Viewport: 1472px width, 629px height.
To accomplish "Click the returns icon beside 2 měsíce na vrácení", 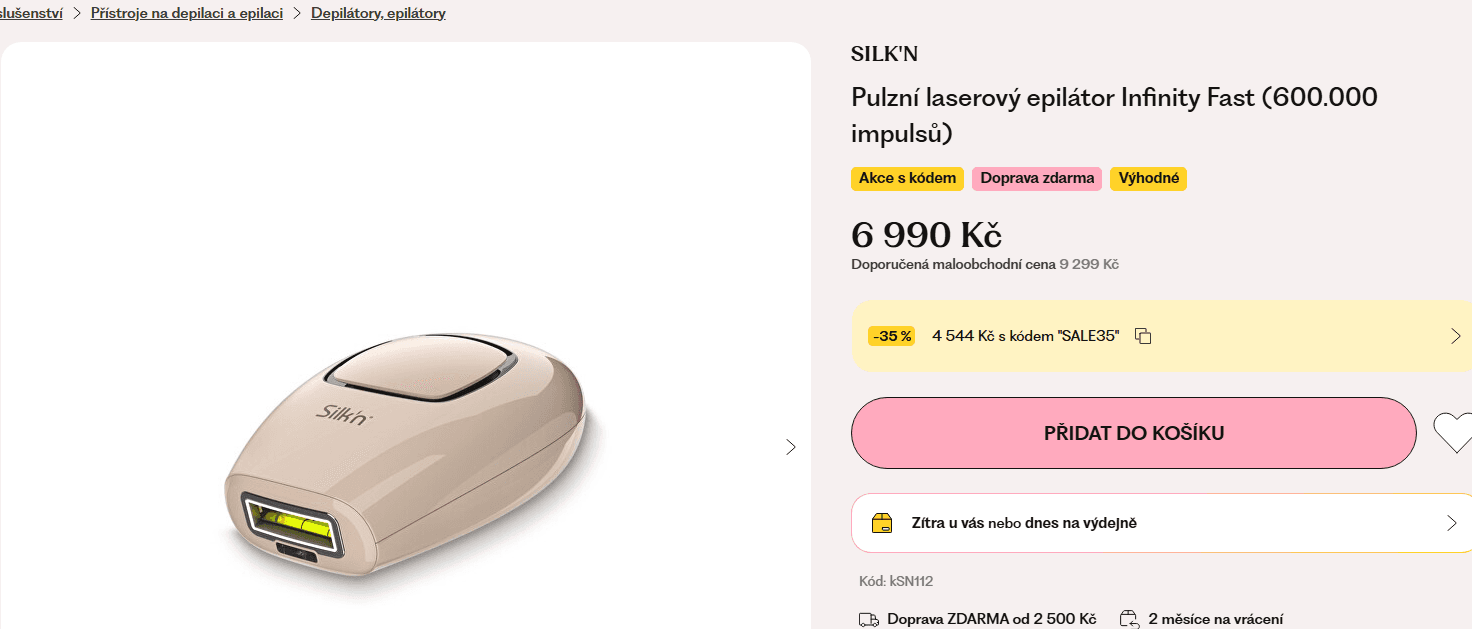I will [1130, 618].
